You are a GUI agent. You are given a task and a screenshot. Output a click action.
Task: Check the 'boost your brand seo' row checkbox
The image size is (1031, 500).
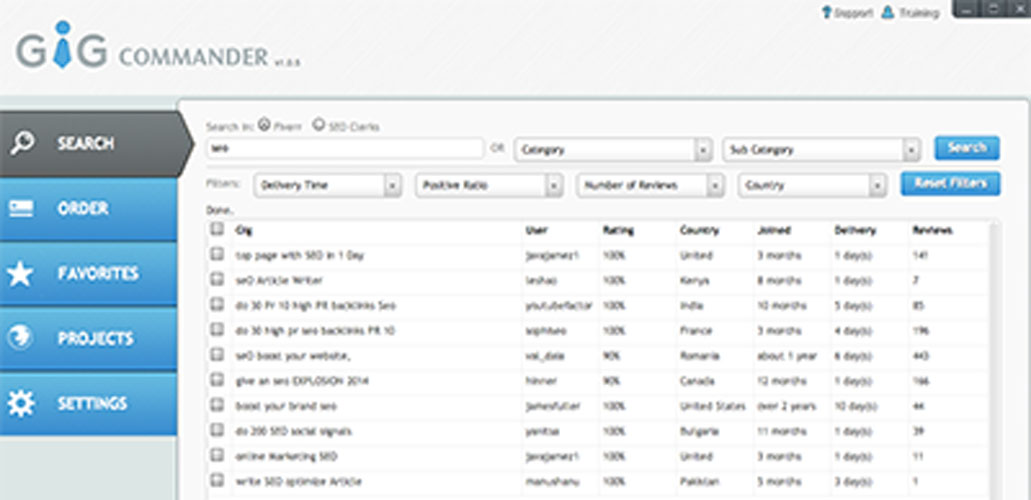point(217,405)
